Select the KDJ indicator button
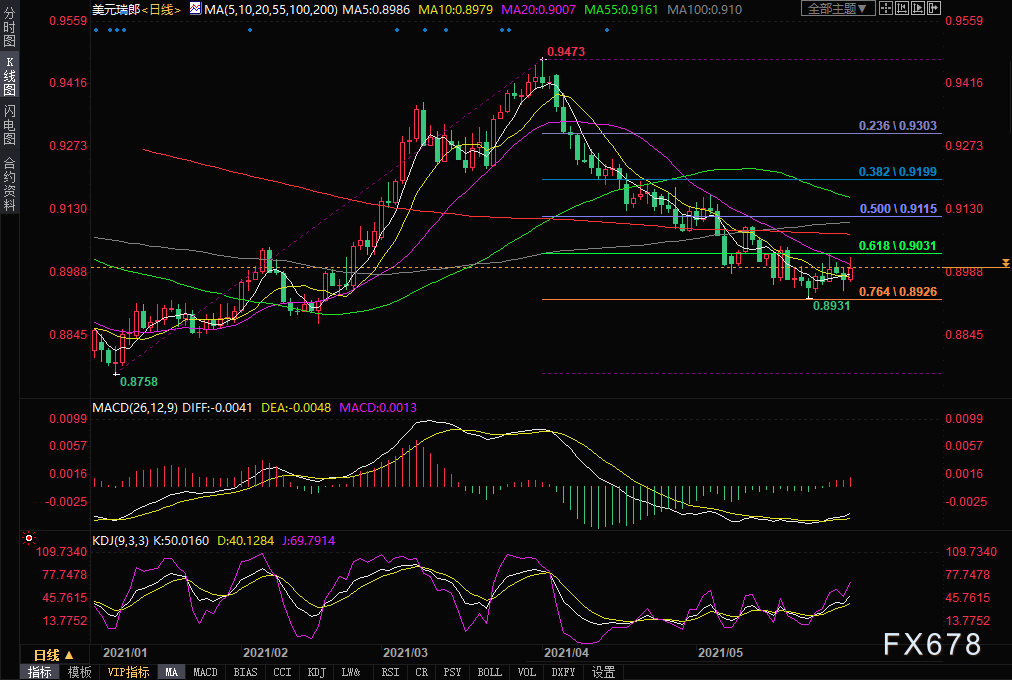1012x680 pixels. click(x=316, y=672)
